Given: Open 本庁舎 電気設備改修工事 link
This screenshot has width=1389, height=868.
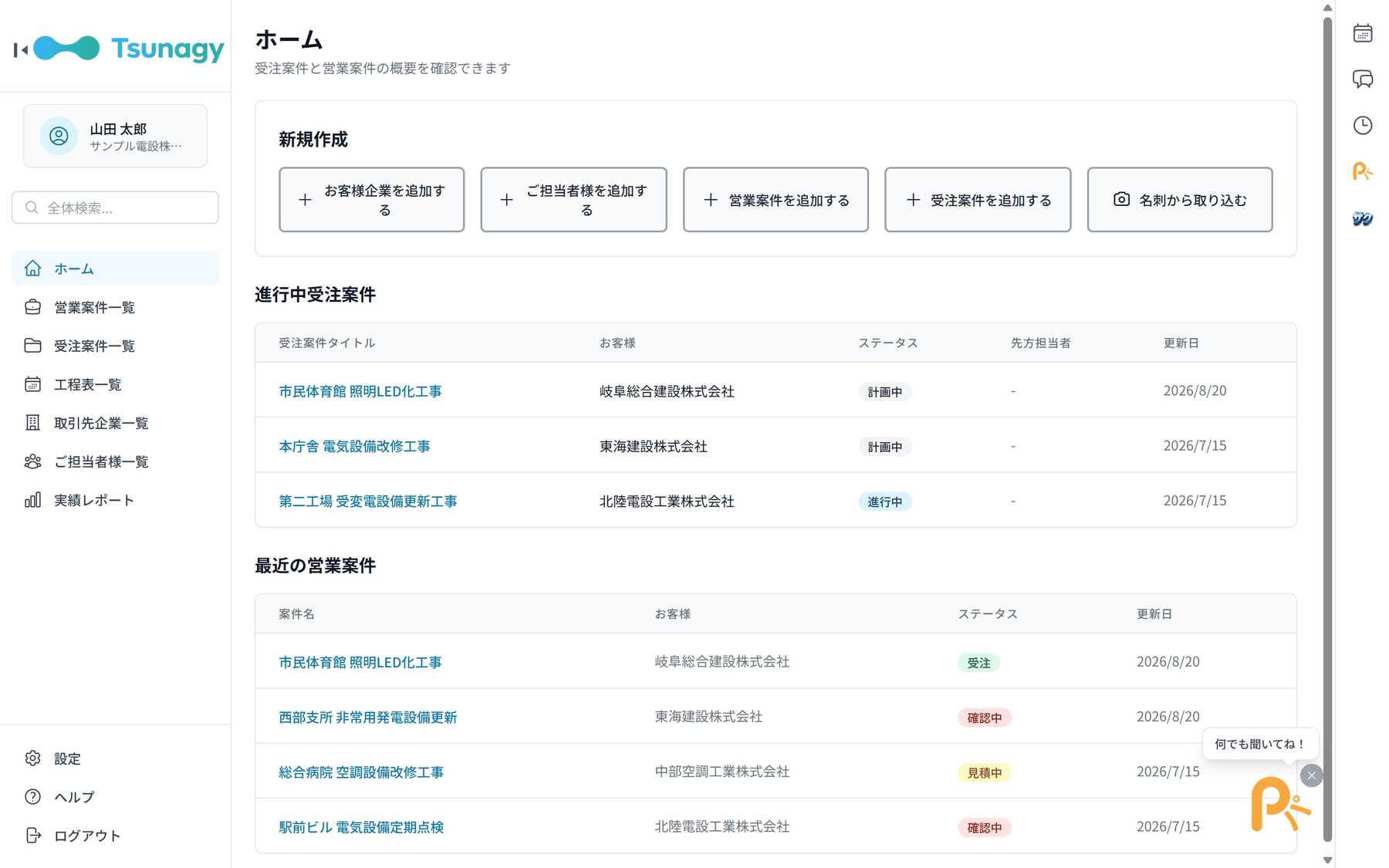Looking at the screenshot, I should (354, 446).
